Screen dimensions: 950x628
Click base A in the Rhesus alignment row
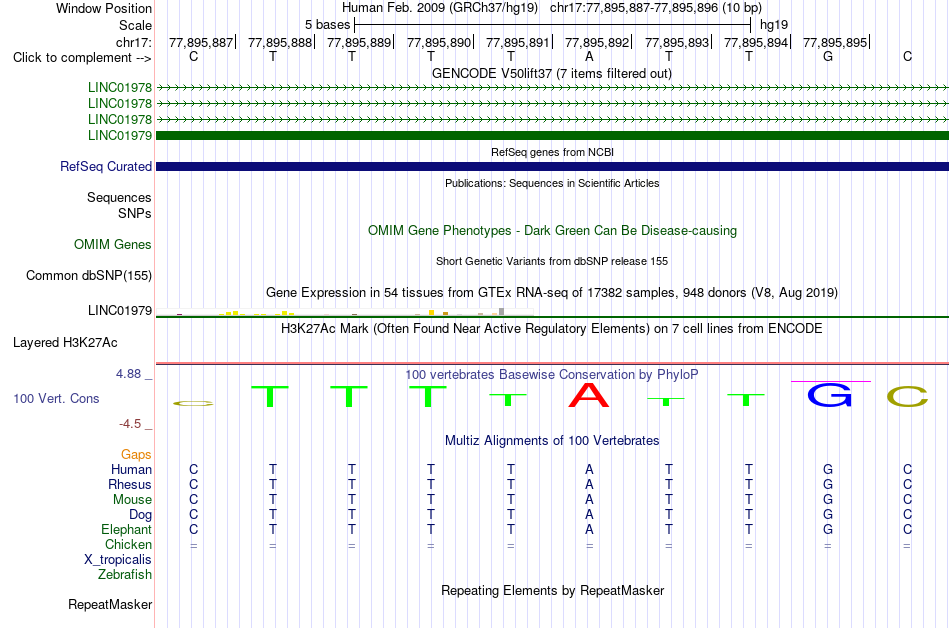click(x=589, y=484)
